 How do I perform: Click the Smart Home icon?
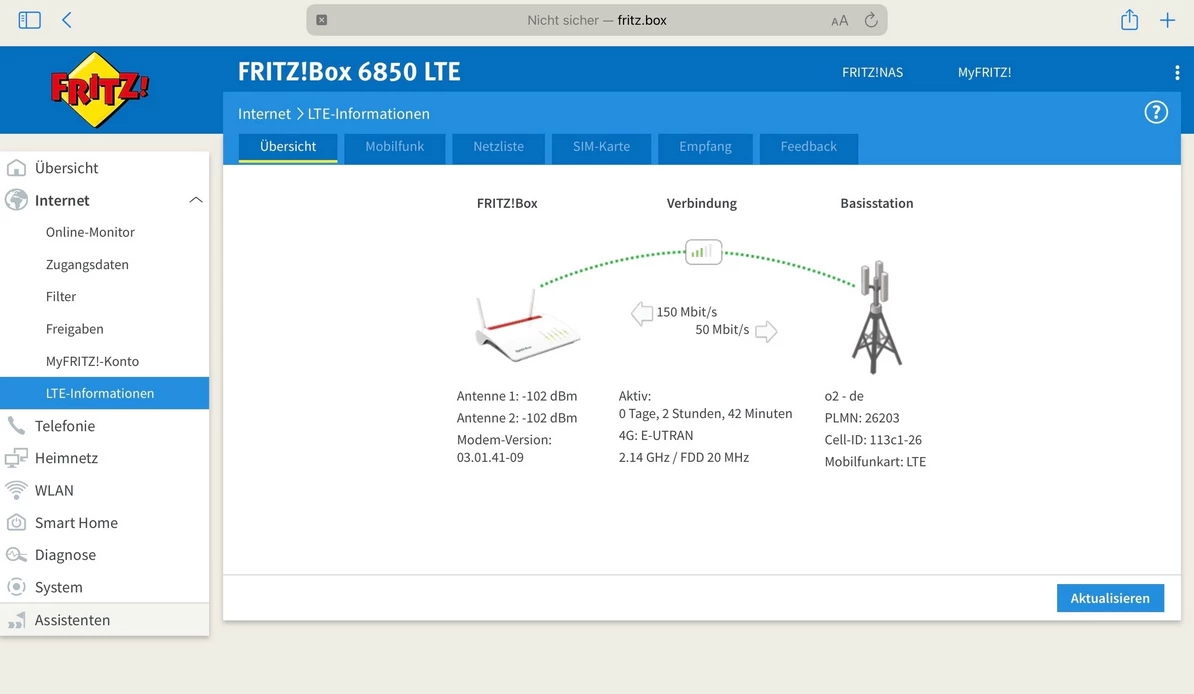point(16,523)
